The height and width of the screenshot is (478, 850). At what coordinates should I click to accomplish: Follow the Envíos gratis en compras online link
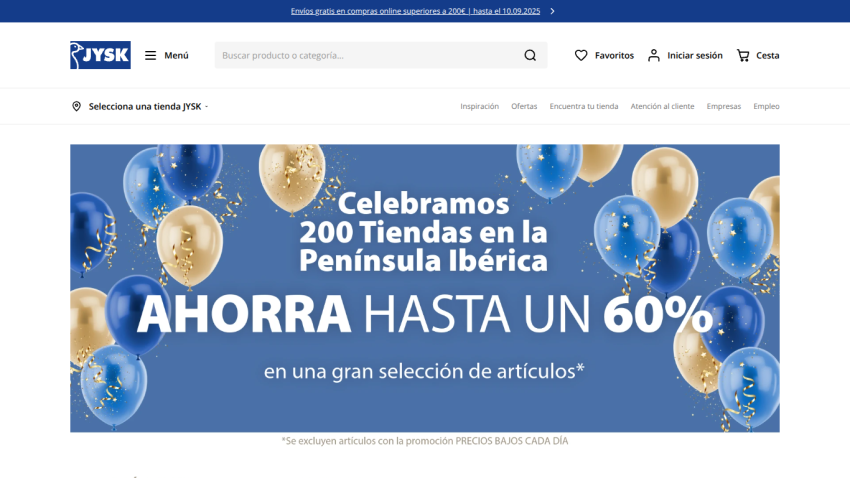point(415,11)
